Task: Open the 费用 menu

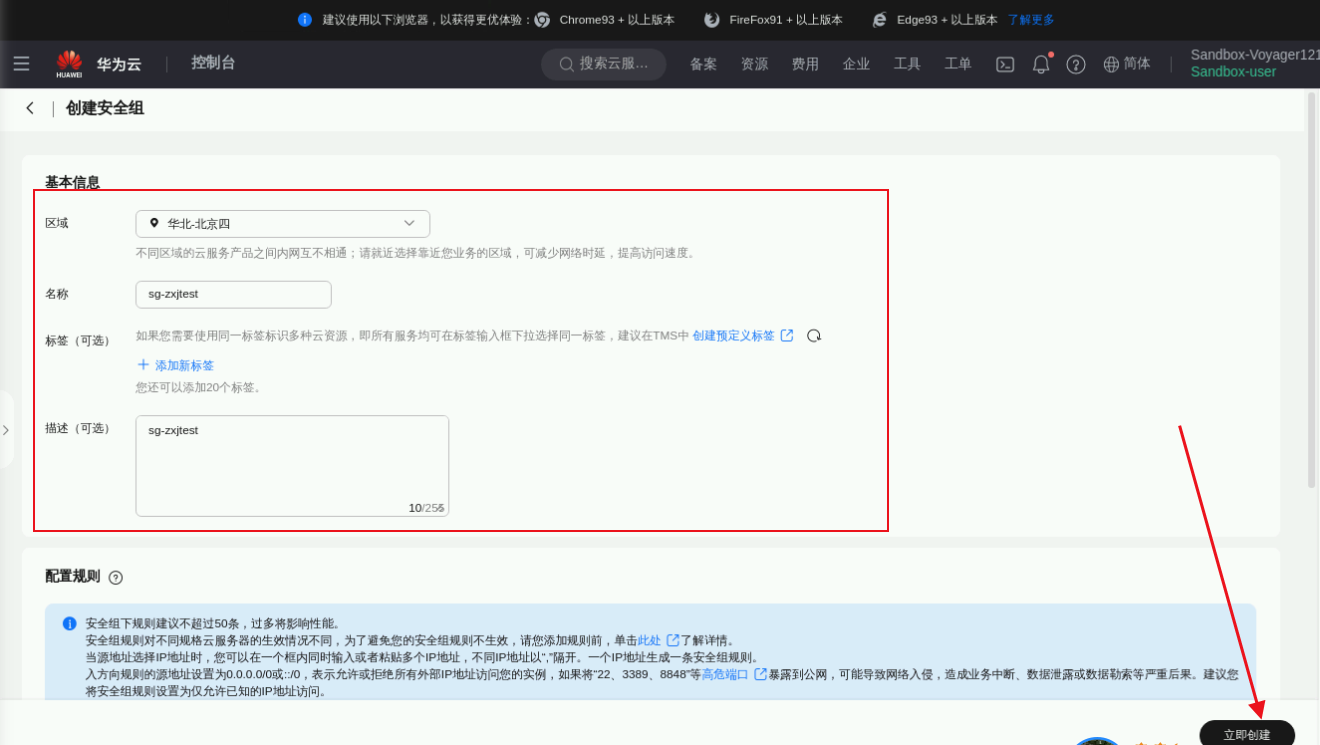Action: click(x=805, y=64)
